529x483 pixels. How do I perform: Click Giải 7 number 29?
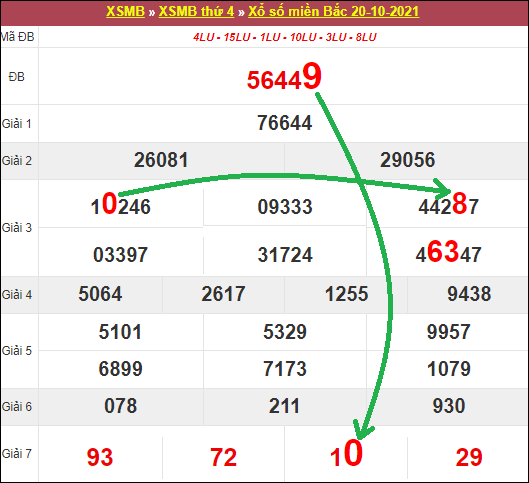pos(469,457)
